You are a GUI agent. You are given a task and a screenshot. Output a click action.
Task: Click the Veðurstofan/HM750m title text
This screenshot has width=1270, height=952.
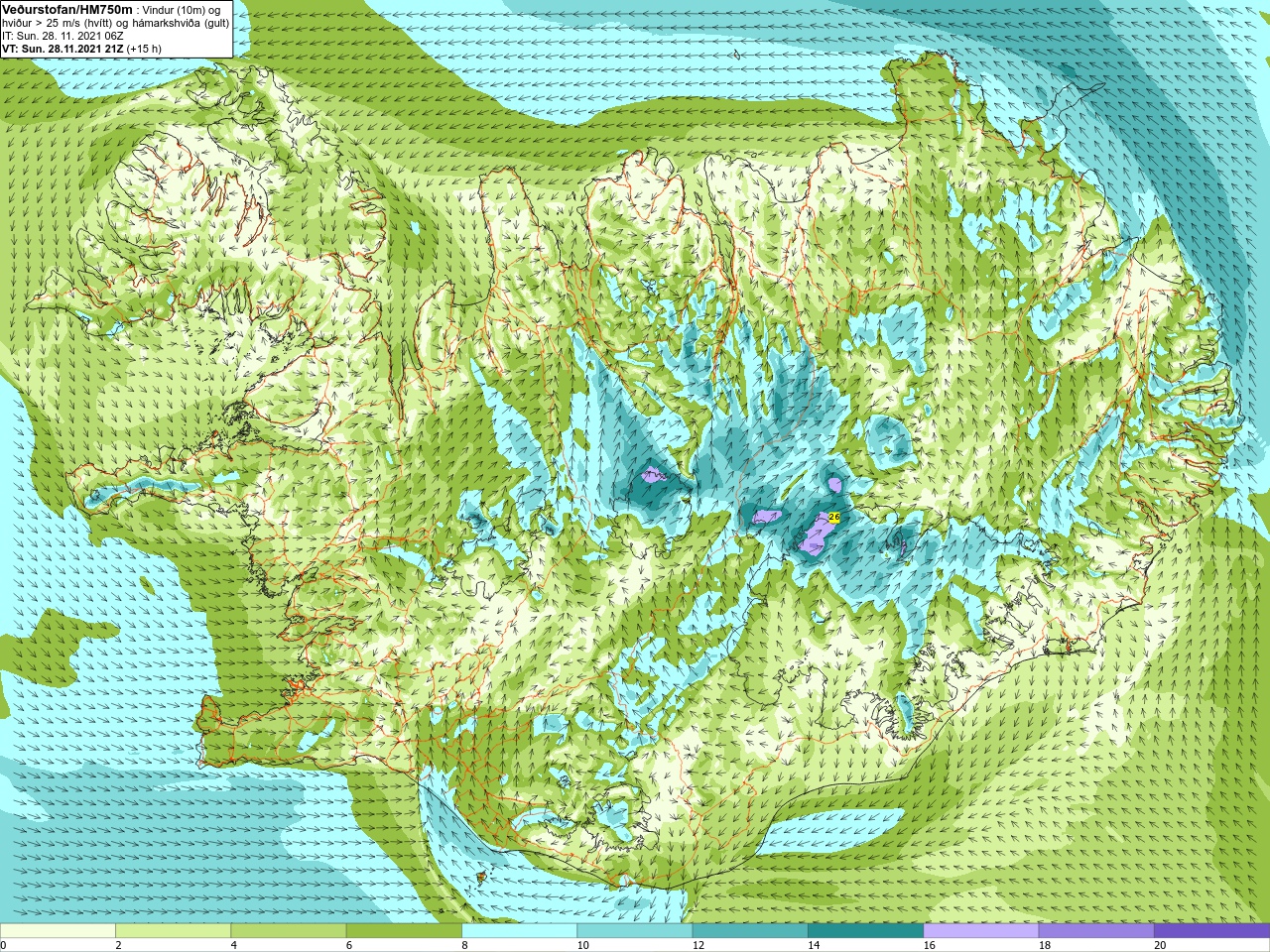67,9
